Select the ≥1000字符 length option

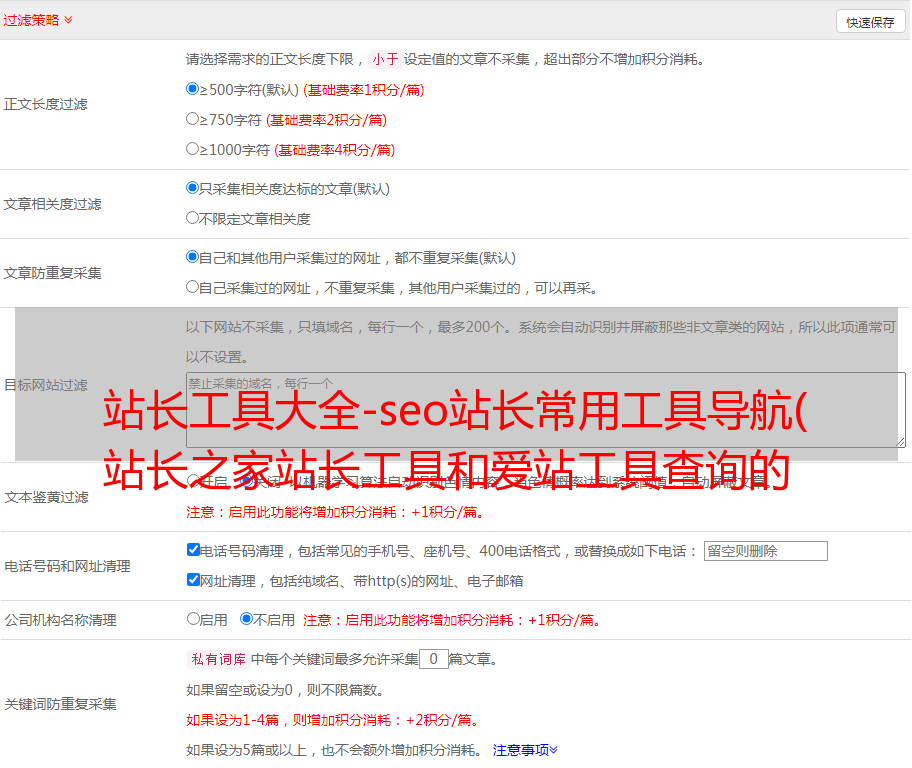[x=192, y=148]
